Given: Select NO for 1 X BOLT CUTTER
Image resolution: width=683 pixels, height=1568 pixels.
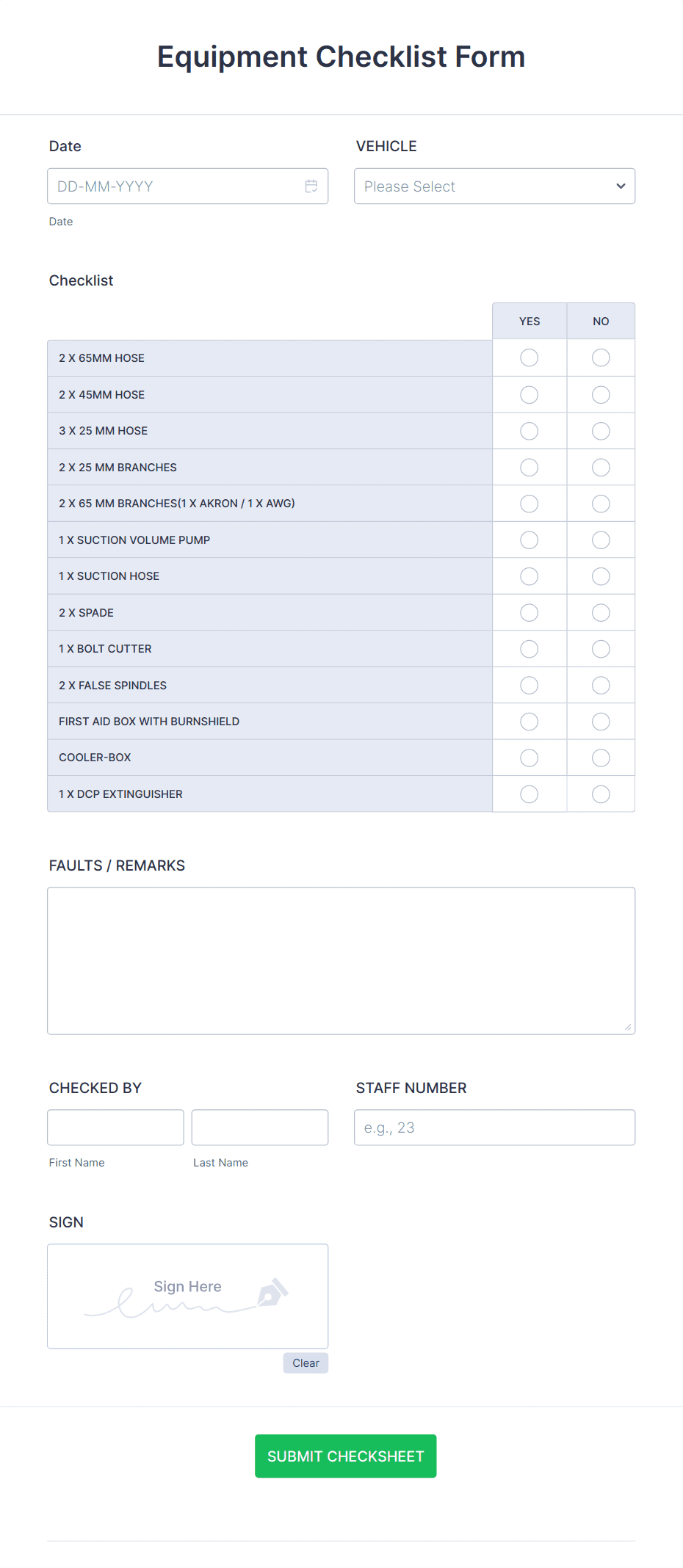Looking at the screenshot, I should [600, 648].
